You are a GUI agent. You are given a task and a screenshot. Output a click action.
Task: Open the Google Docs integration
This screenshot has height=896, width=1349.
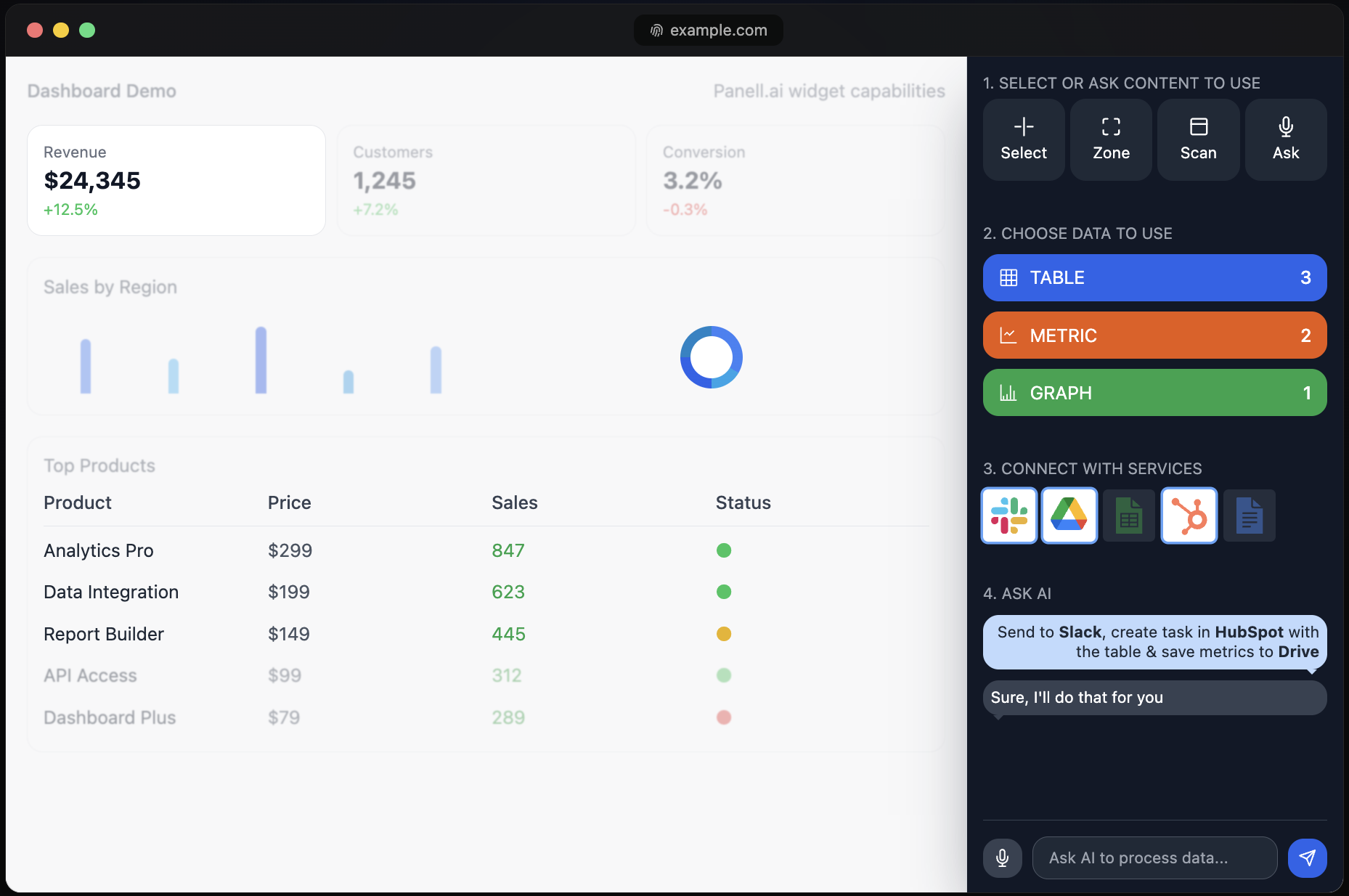pyautogui.click(x=1249, y=516)
